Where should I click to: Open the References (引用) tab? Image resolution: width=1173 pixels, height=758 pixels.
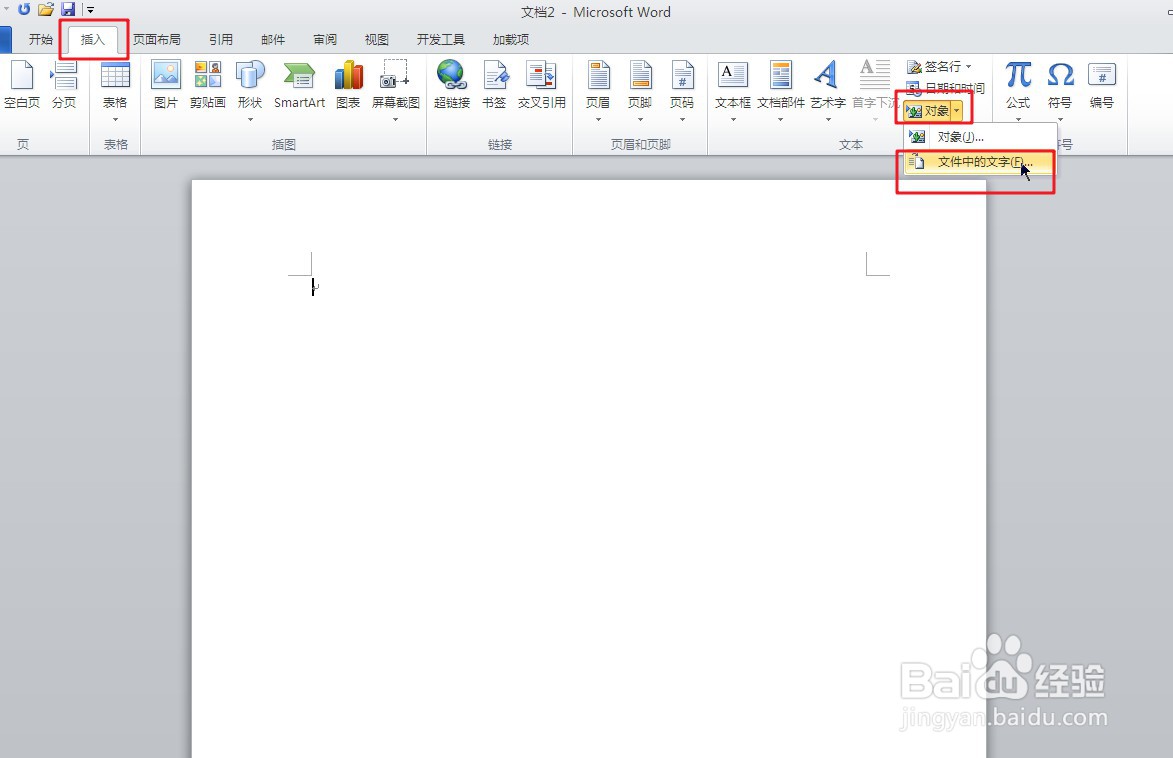[x=221, y=40]
